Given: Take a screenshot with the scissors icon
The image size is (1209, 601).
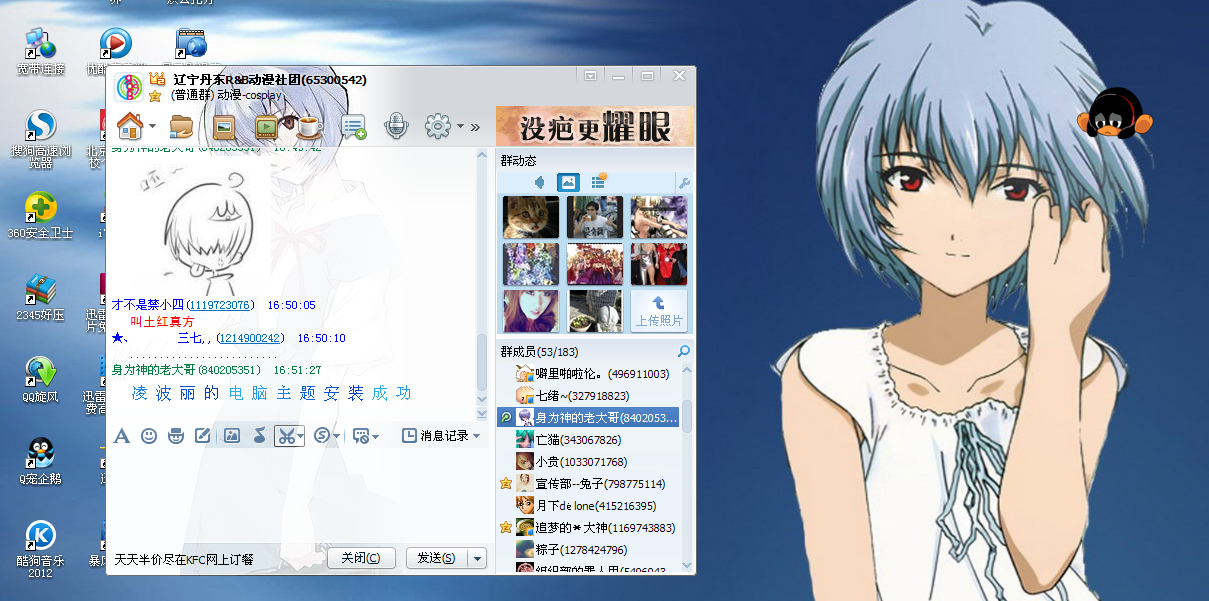Looking at the screenshot, I should [x=286, y=436].
